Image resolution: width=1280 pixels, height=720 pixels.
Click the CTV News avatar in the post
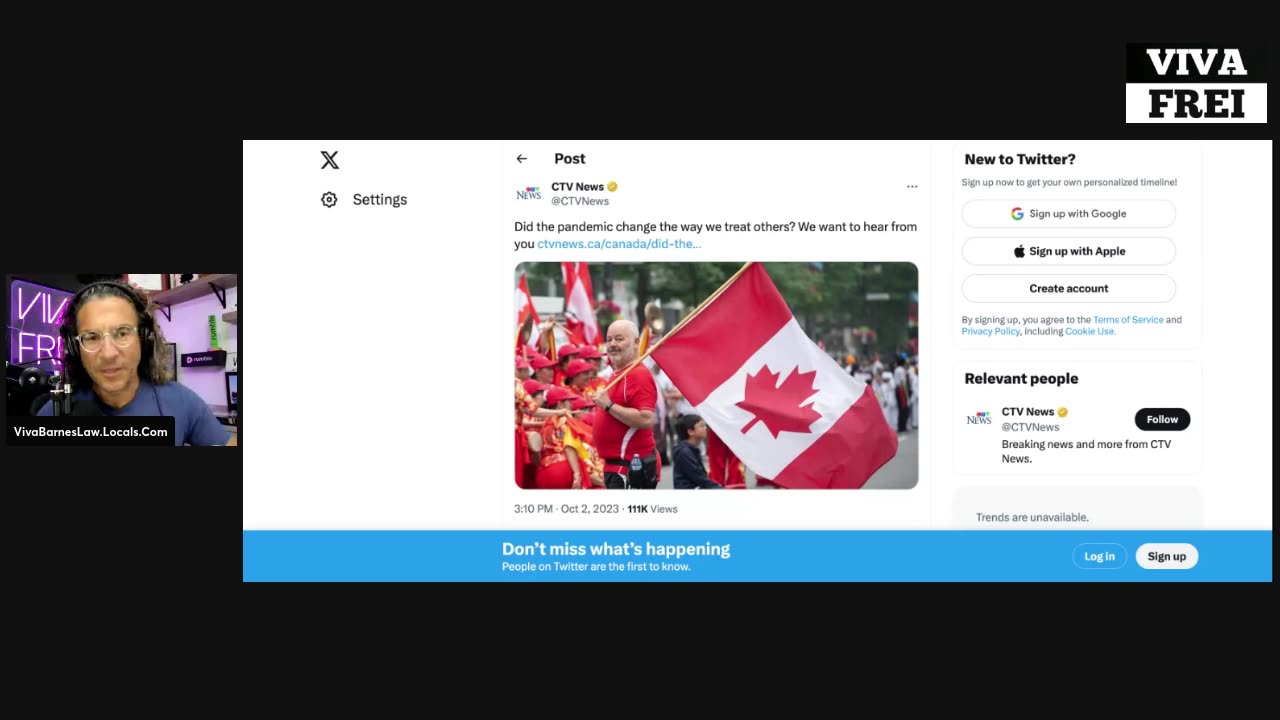pos(528,194)
